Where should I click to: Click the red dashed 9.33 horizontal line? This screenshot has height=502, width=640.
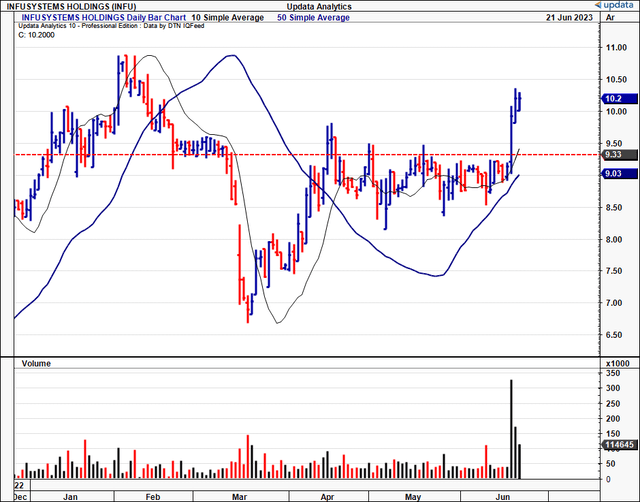tap(307, 155)
